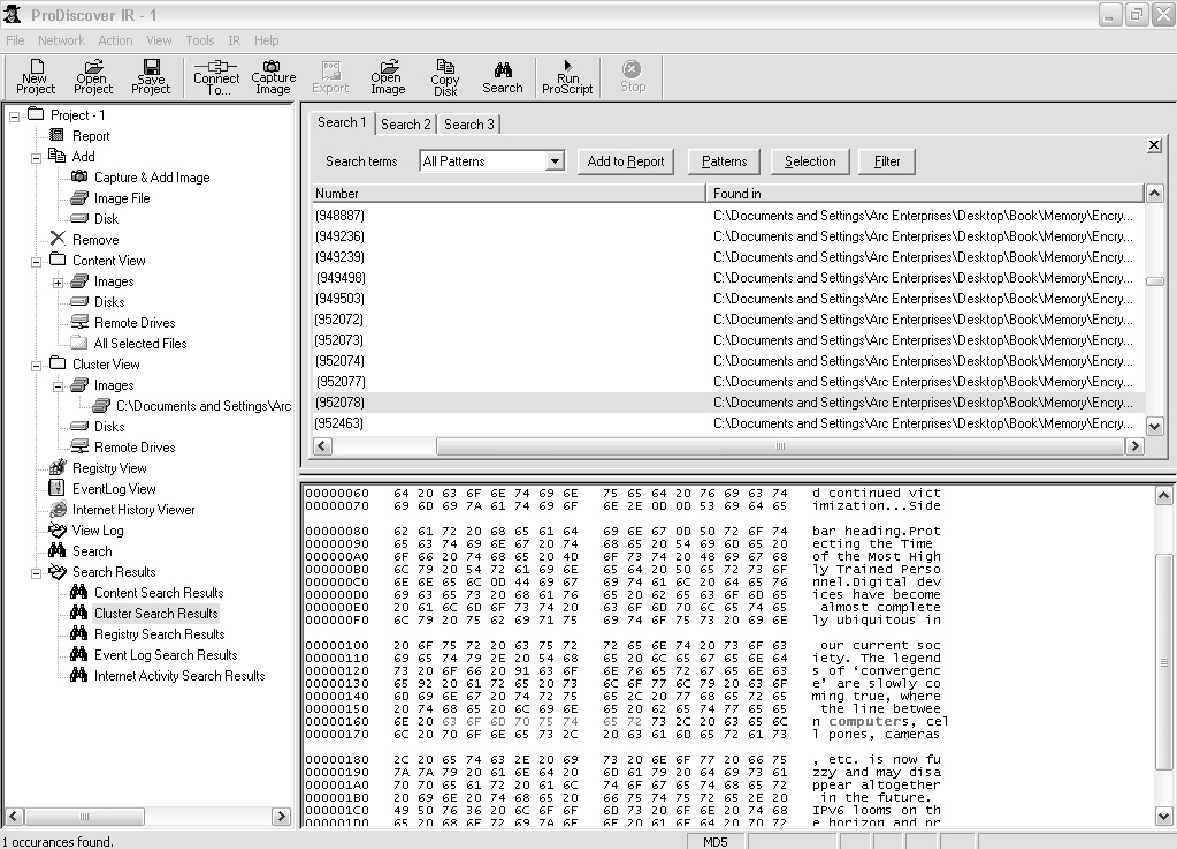The image size is (1177, 849).
Task: Click the Found in column header
Action: (x=925, y=193)
